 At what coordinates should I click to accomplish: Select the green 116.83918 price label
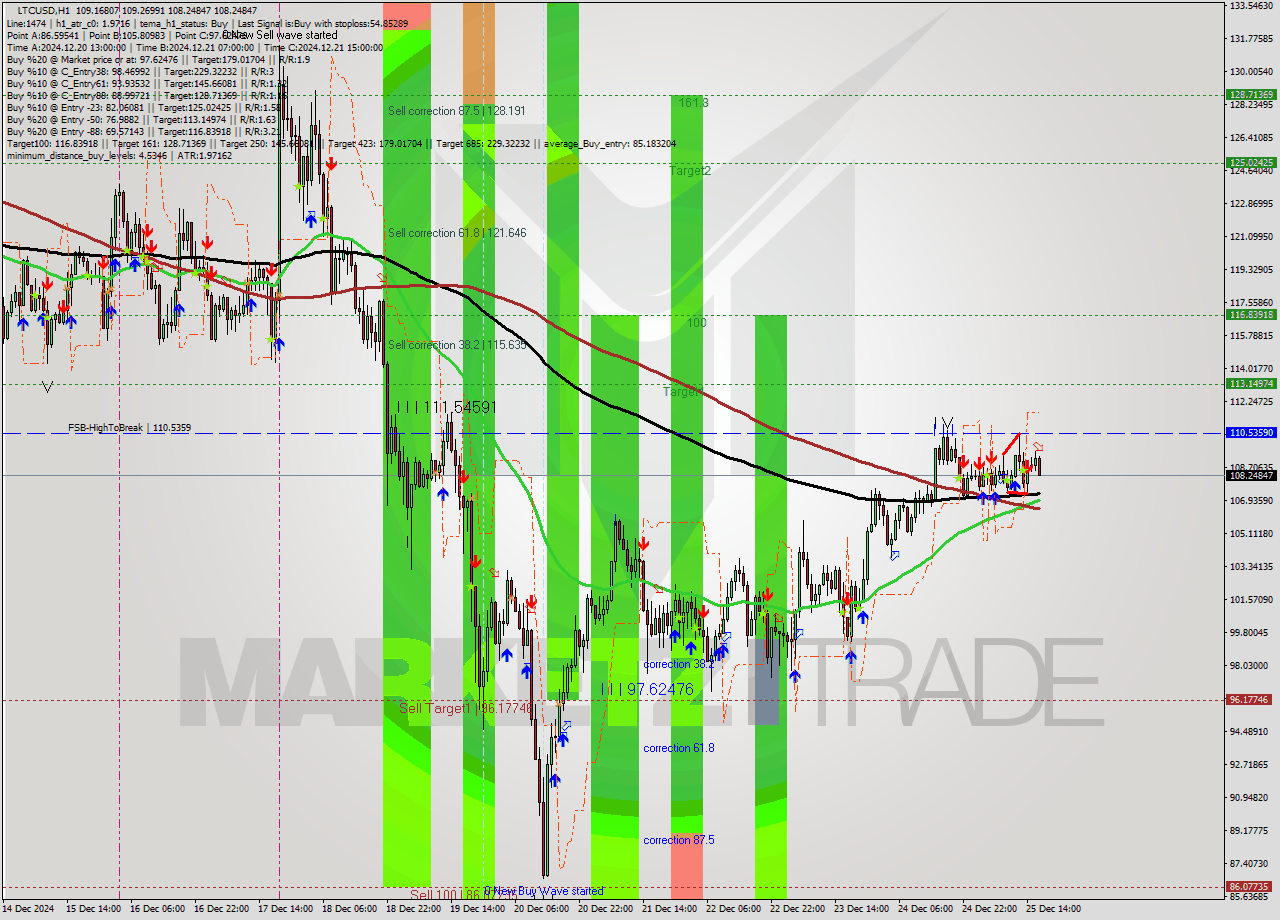(x=1251, y=314)
